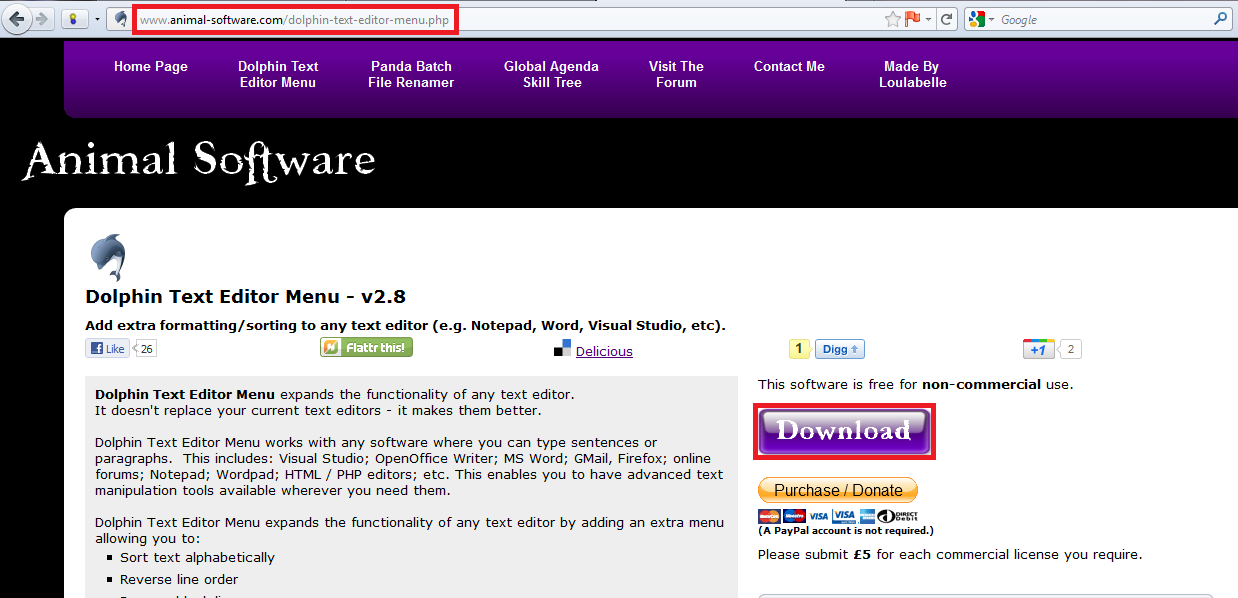
Task: Open the Home Page menu item
Action: (x=151, y=66)
